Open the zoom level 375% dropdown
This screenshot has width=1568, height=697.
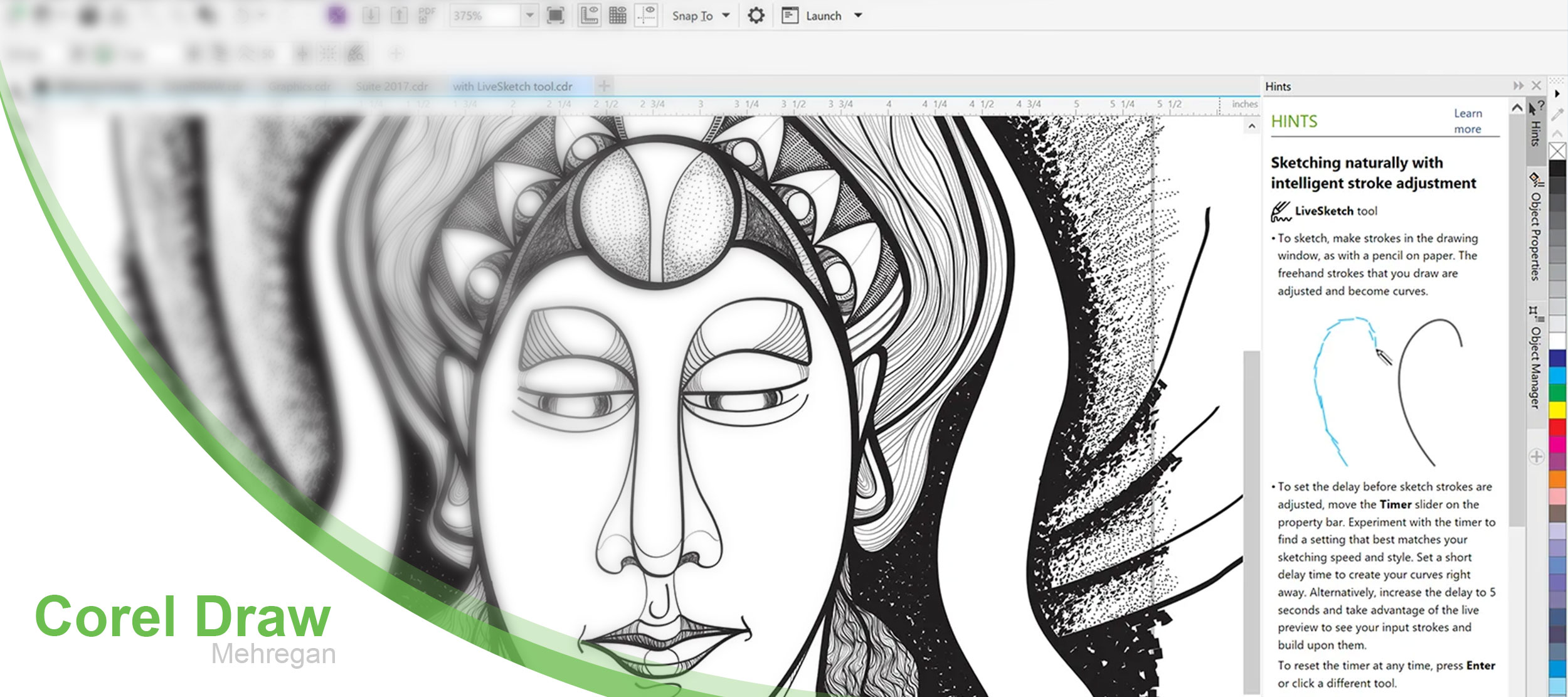pos(530,16)
